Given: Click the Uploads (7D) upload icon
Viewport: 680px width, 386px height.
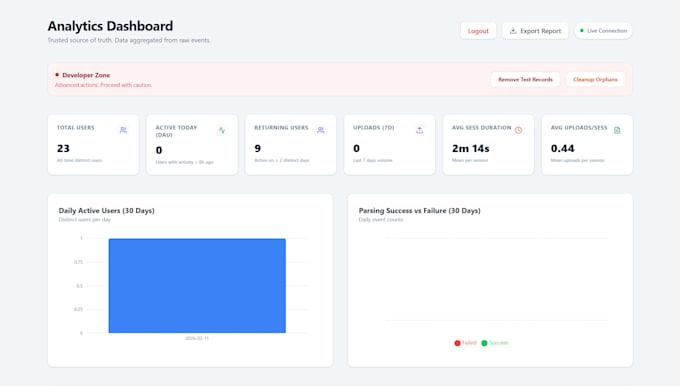Looking at the screenshot, I should [x=419, y=130].
